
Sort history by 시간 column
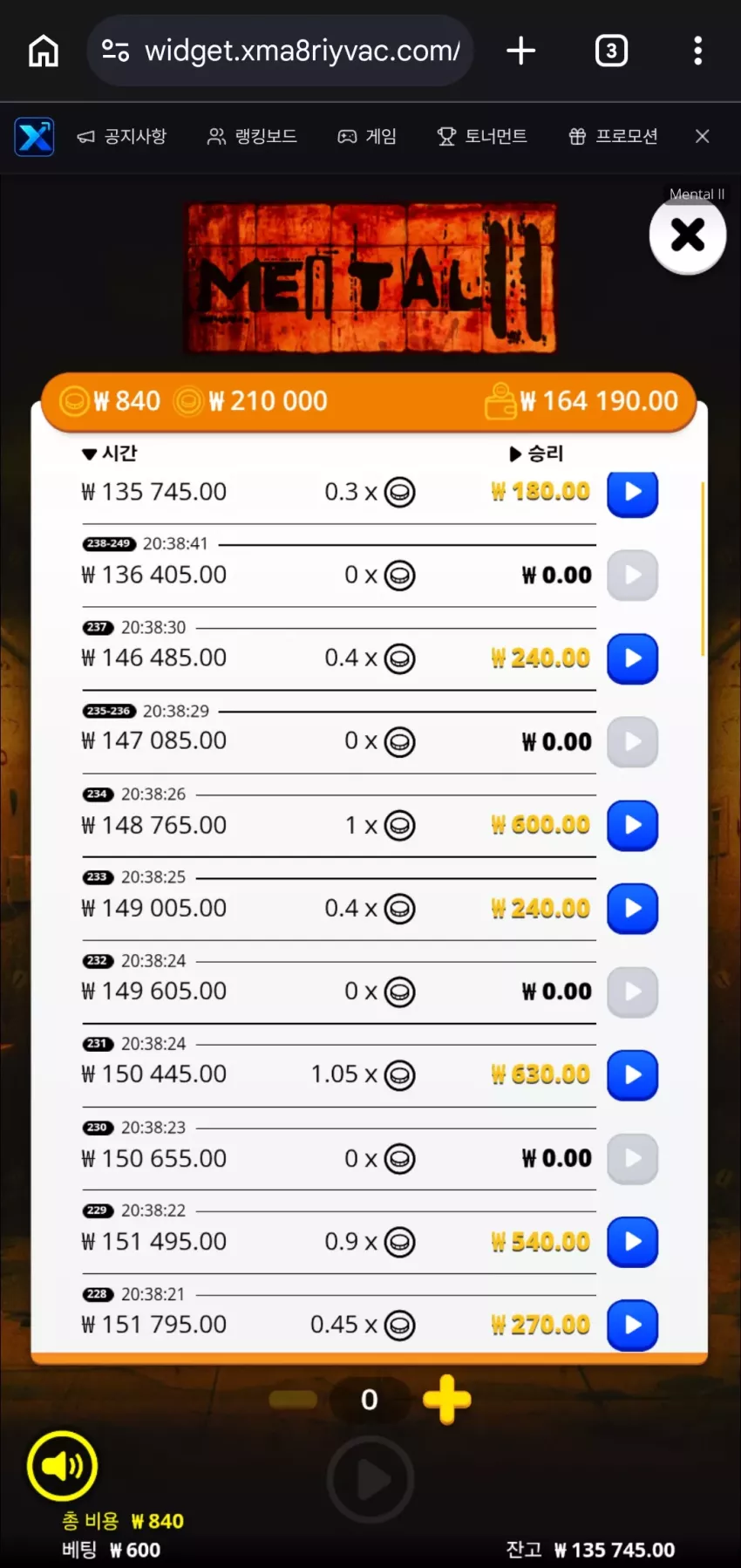109,453
